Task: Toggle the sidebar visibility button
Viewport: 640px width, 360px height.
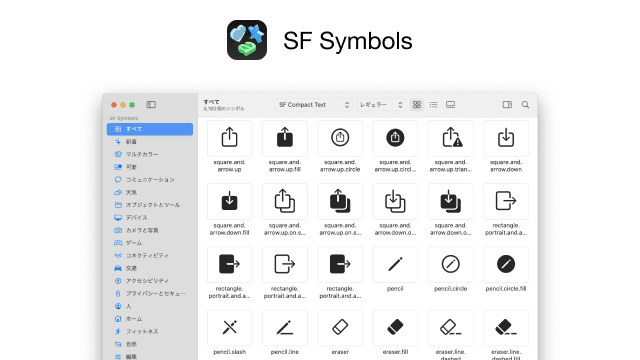Action: pos(151,105)
